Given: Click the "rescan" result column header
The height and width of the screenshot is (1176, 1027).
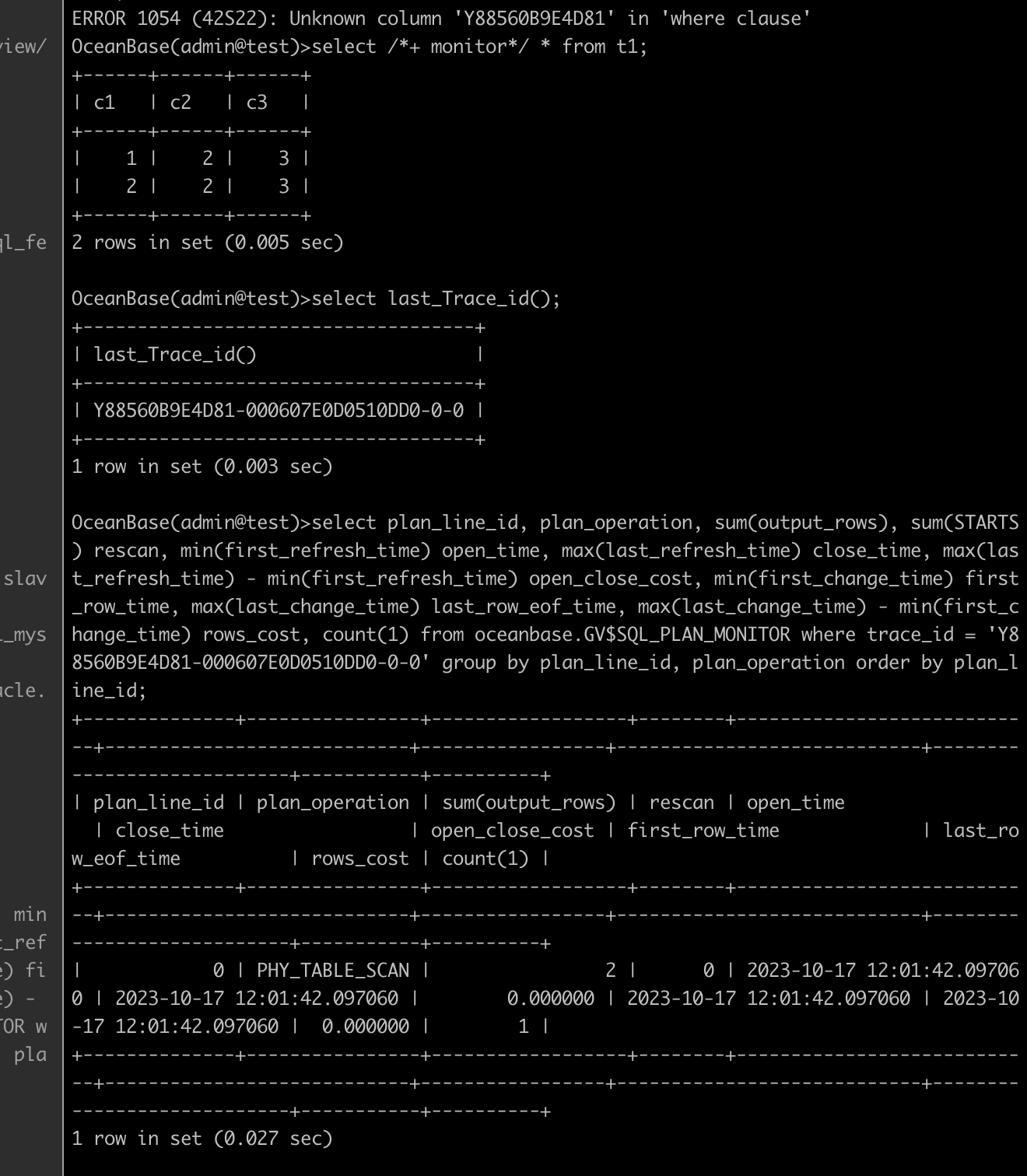Looking at the screenshot, I should 682,803.
